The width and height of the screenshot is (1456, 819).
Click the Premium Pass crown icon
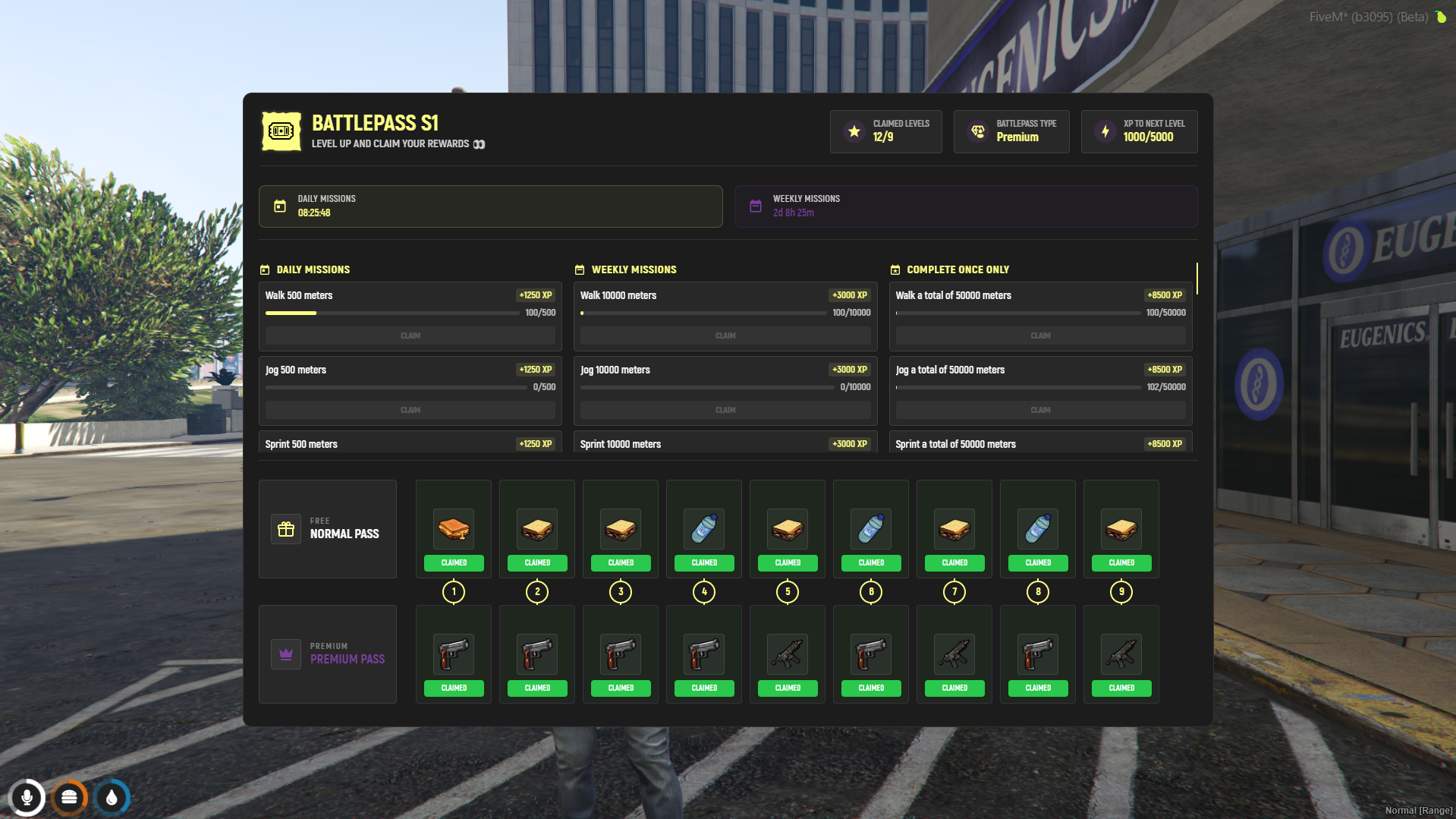[286, 654]
